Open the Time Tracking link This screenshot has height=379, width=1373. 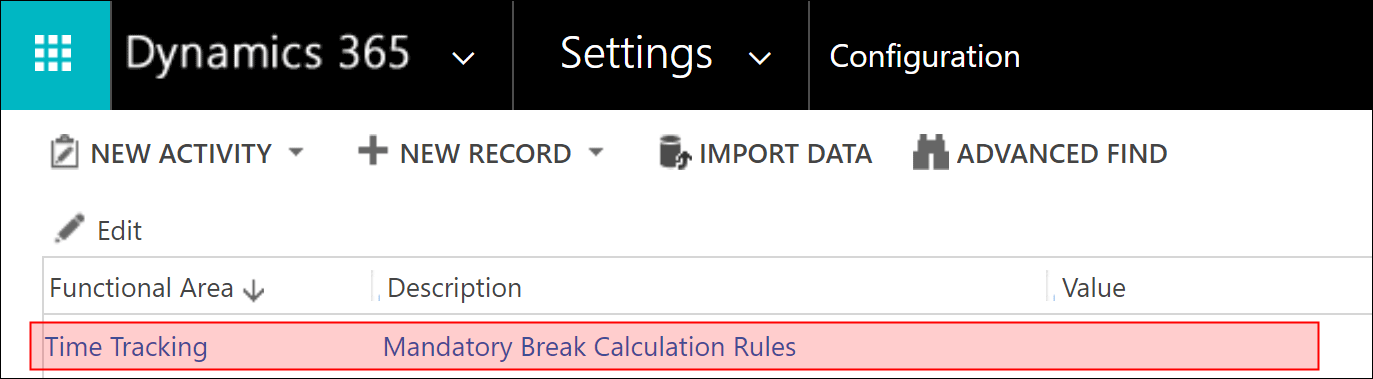pos(127,347)
